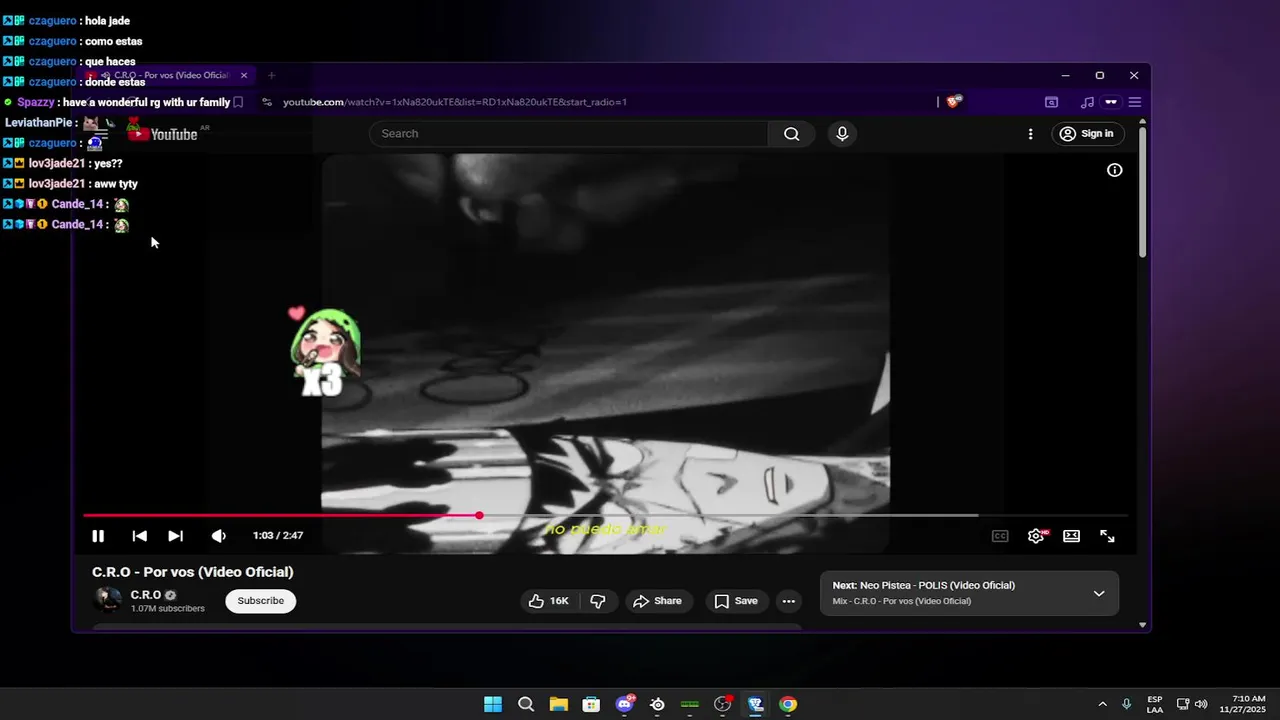Like the video with 16K likes
The width and height of the screenshot is (1280, 720).
(548, 601)
